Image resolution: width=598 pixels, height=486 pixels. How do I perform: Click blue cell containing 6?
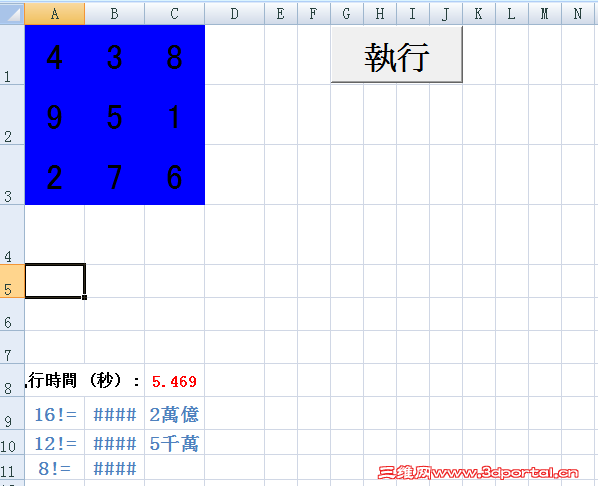pyautogui.click(x=175, y=175)
